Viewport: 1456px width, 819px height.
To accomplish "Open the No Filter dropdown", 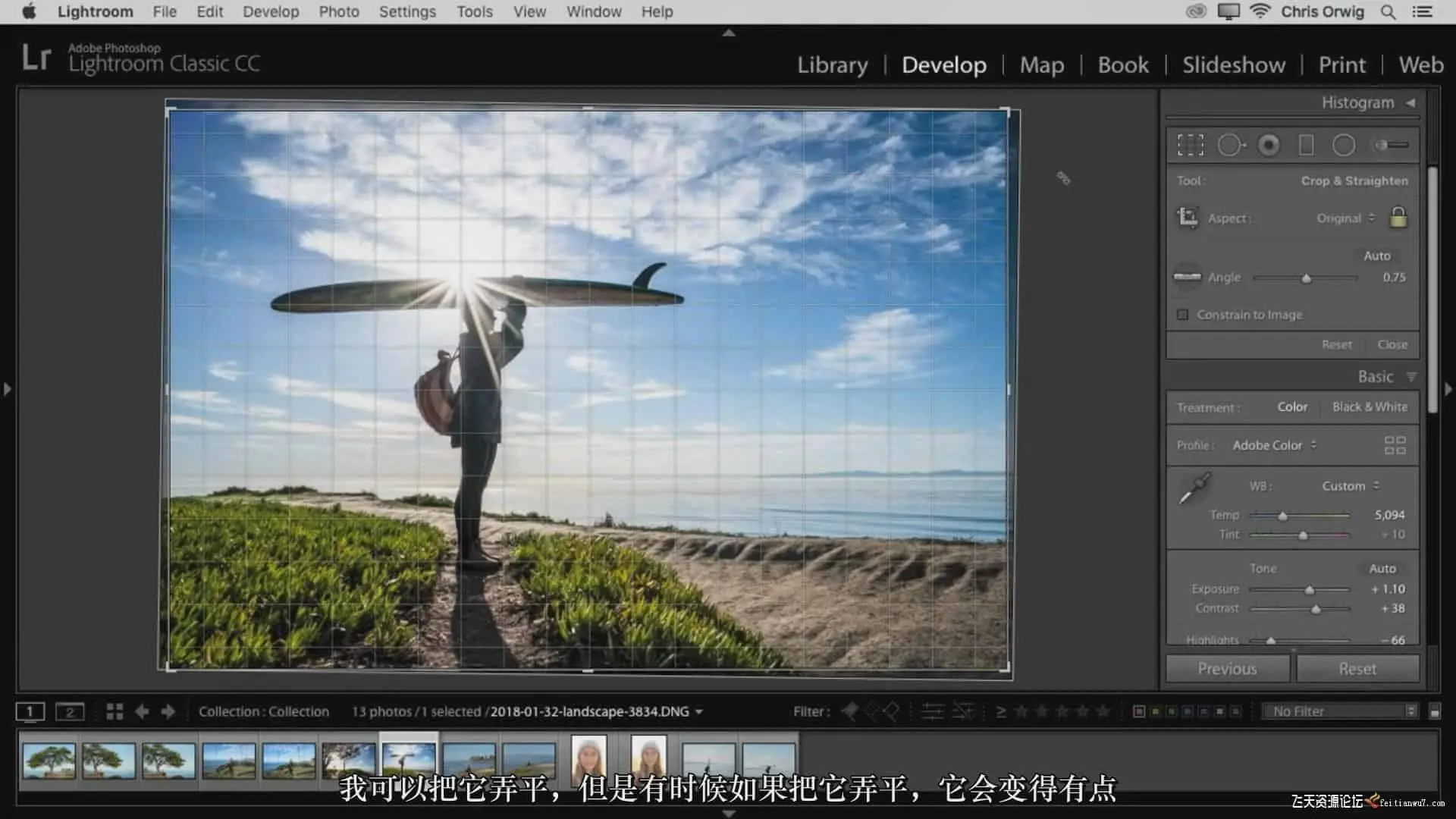I will pyautogui.click(x=1342, y=711).
